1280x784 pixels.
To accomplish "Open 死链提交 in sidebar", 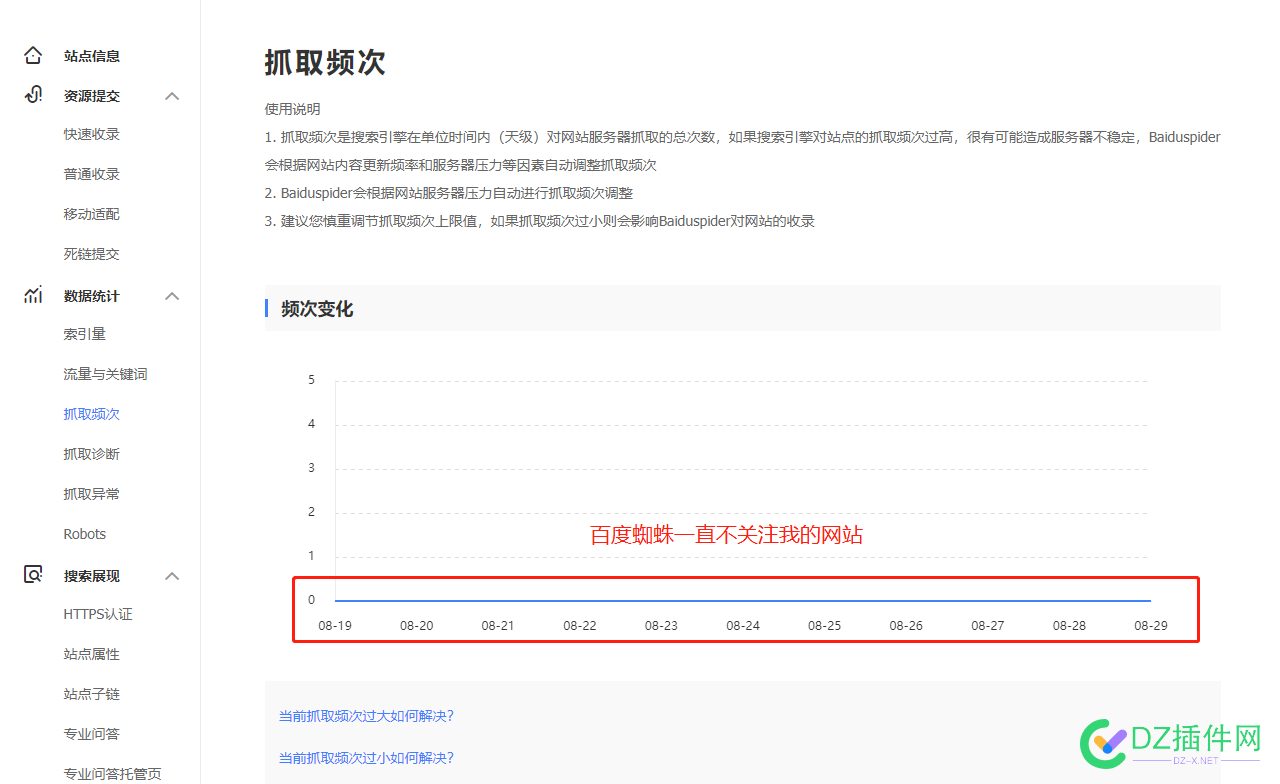I will coord(92,254).
